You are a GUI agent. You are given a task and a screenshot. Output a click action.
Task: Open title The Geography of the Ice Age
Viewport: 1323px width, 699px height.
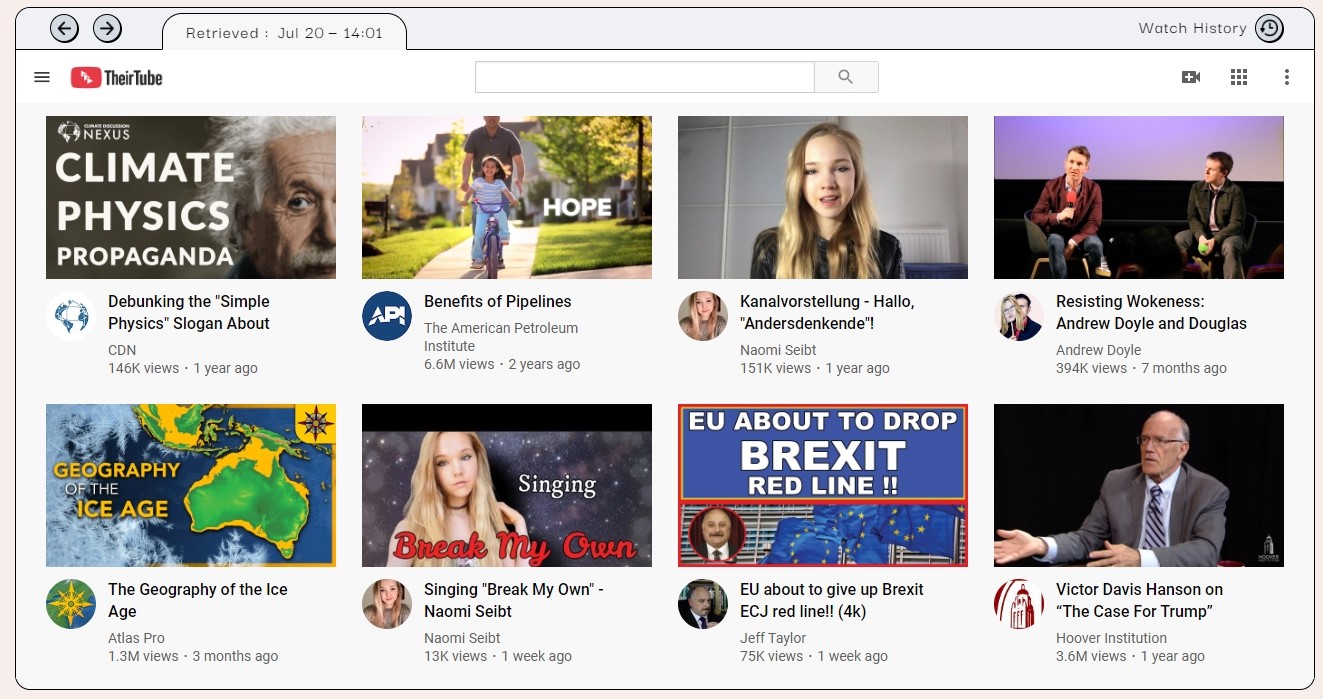pos(198,600)
